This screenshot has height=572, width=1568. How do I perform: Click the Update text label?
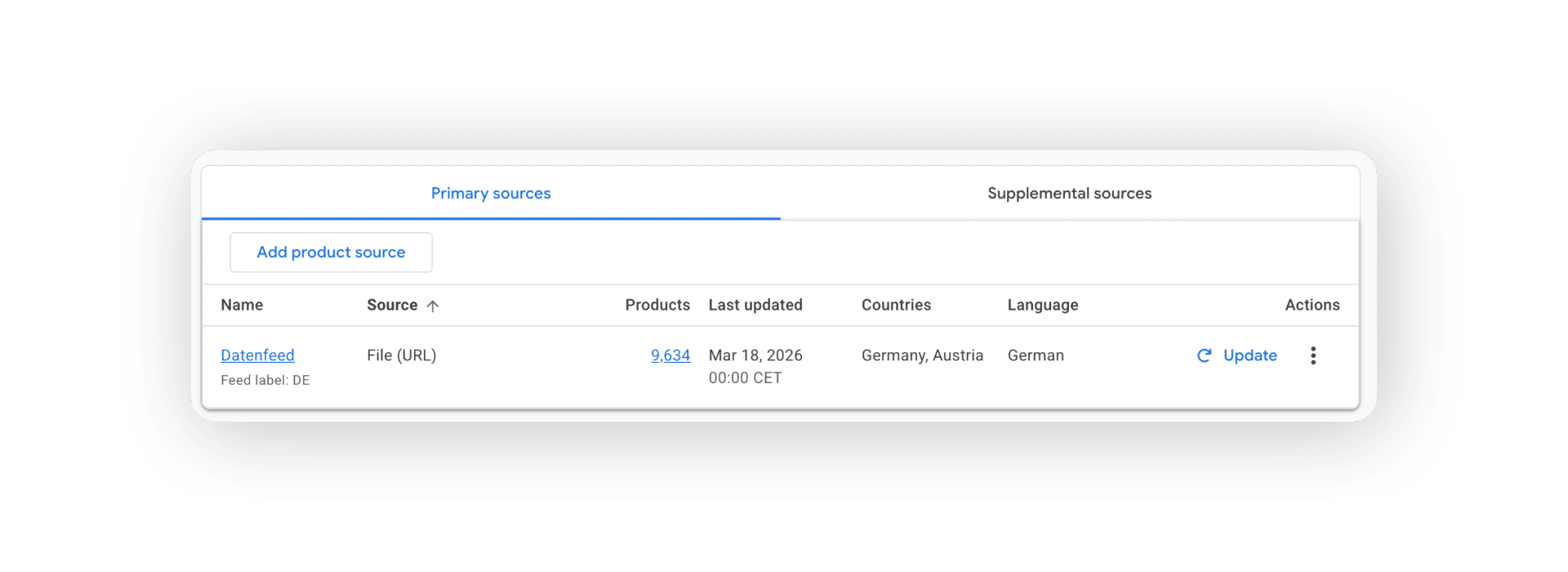tap(1250, 355)
